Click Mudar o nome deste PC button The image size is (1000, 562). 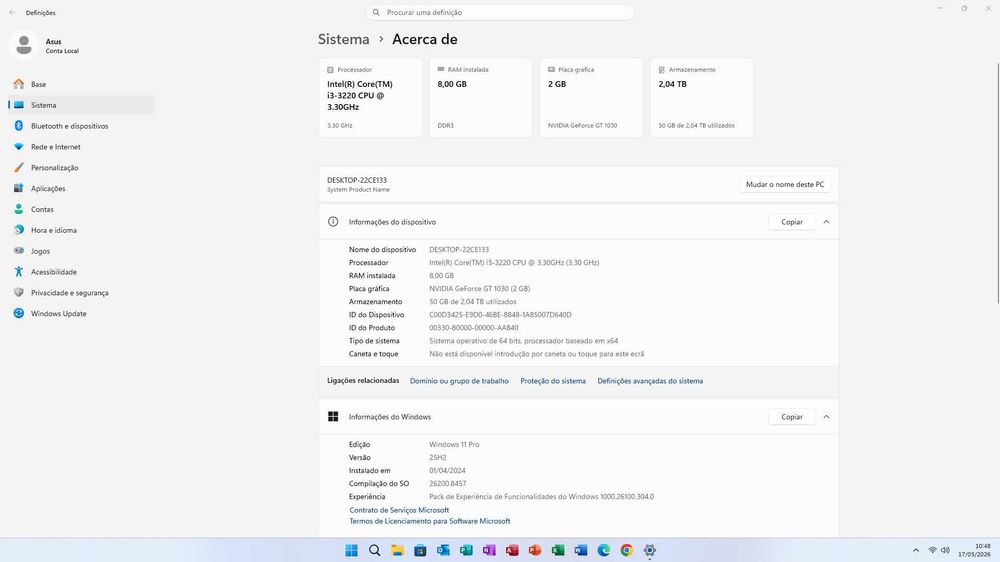click(785, 184)
